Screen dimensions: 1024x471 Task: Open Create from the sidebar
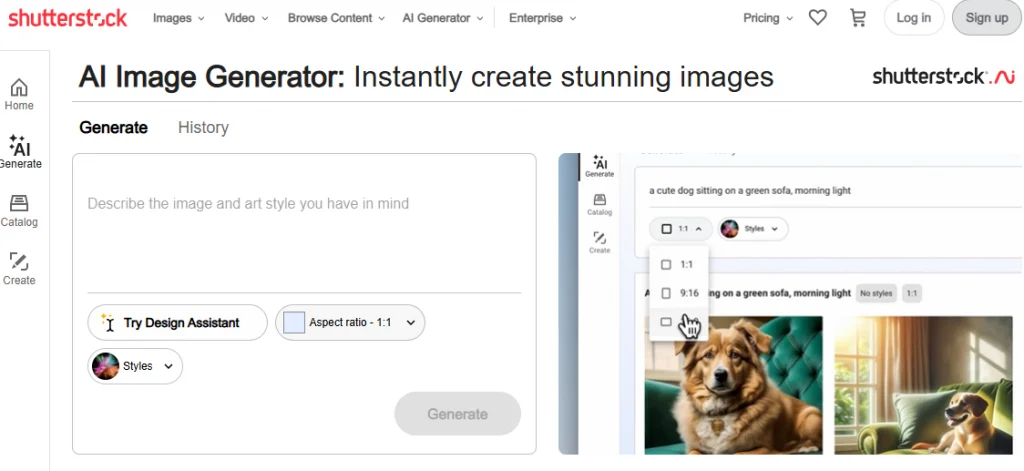tap(19, 269)
